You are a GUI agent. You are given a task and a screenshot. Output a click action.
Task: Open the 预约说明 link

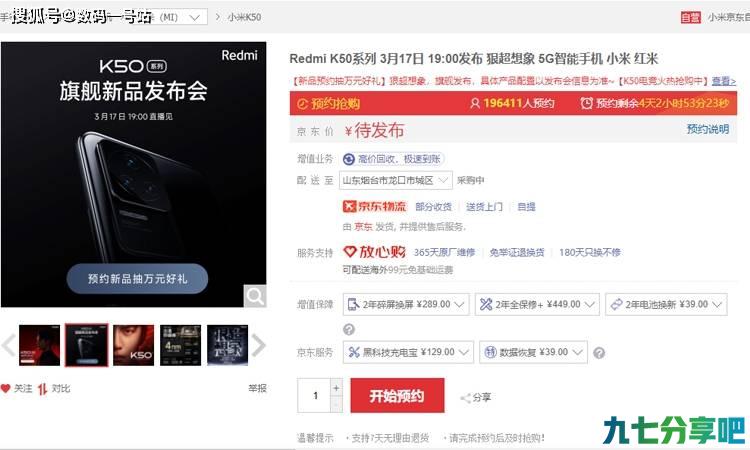pyautogui.click(x=707, y=129)
